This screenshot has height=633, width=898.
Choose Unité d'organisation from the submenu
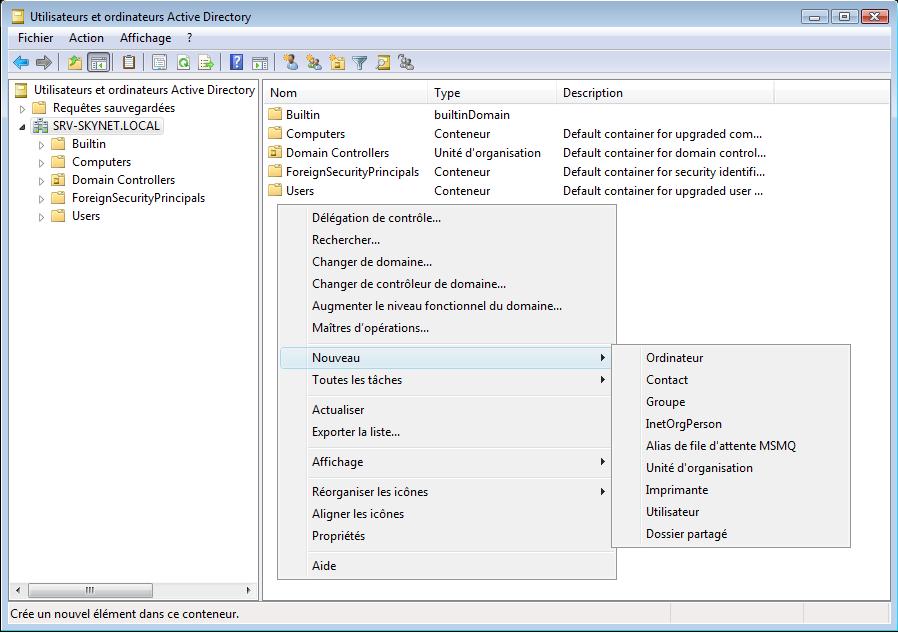(699, 468)
